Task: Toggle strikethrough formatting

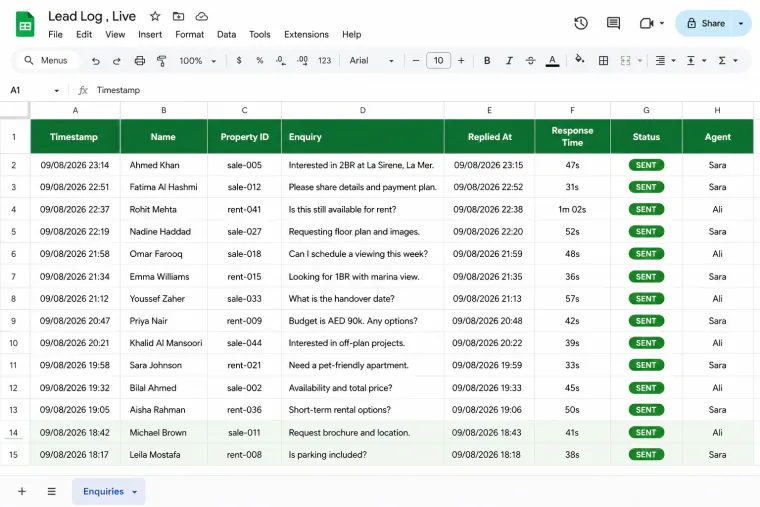Action: coord(531,61)
